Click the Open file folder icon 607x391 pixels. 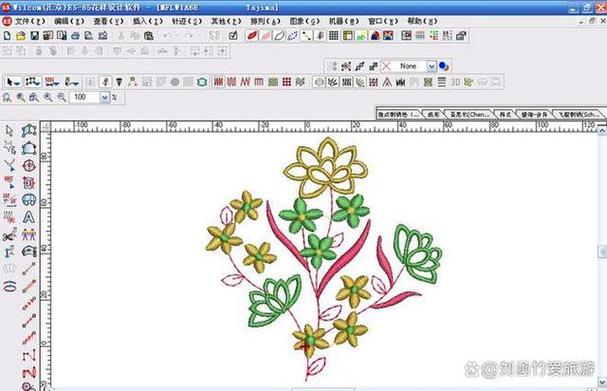point(21,36)
